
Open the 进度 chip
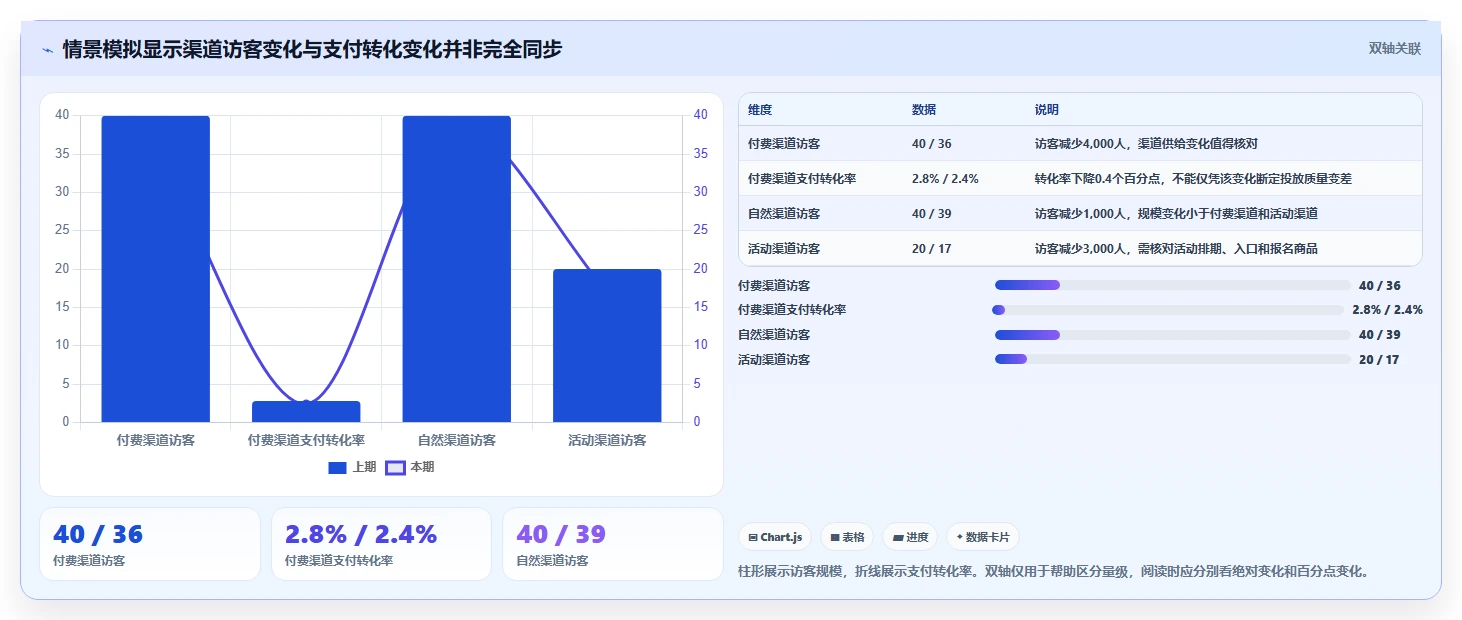[x=910, y=537]
